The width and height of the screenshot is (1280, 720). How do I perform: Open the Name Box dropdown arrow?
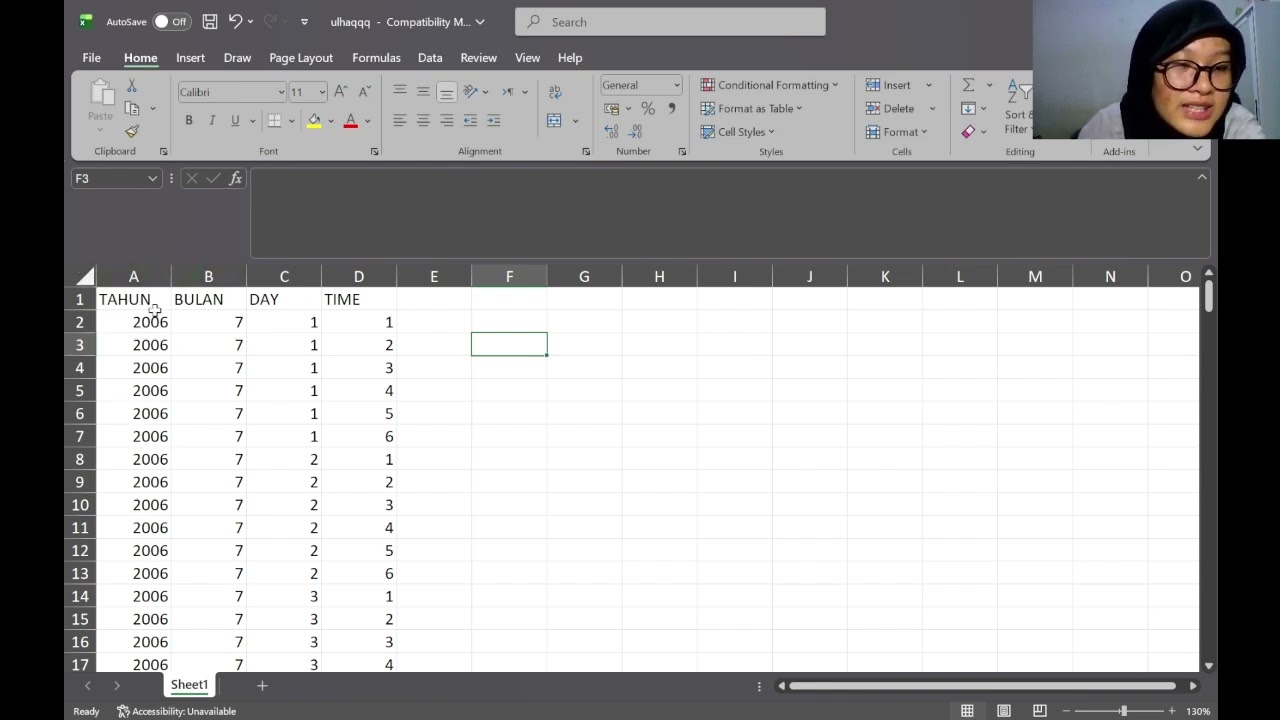[x=152, y=178]
